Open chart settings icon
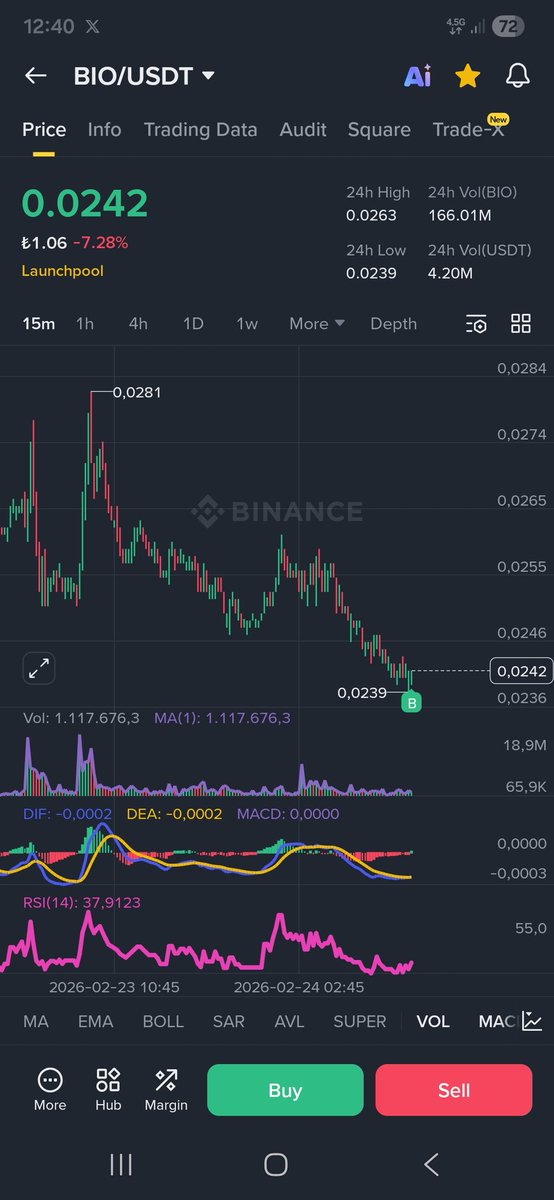This screenshot has width=554, height=1200. click(477, 323)
